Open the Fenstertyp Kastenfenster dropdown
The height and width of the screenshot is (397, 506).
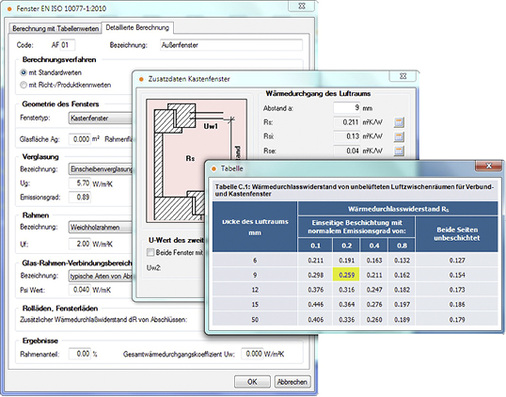tap(100, 118)
